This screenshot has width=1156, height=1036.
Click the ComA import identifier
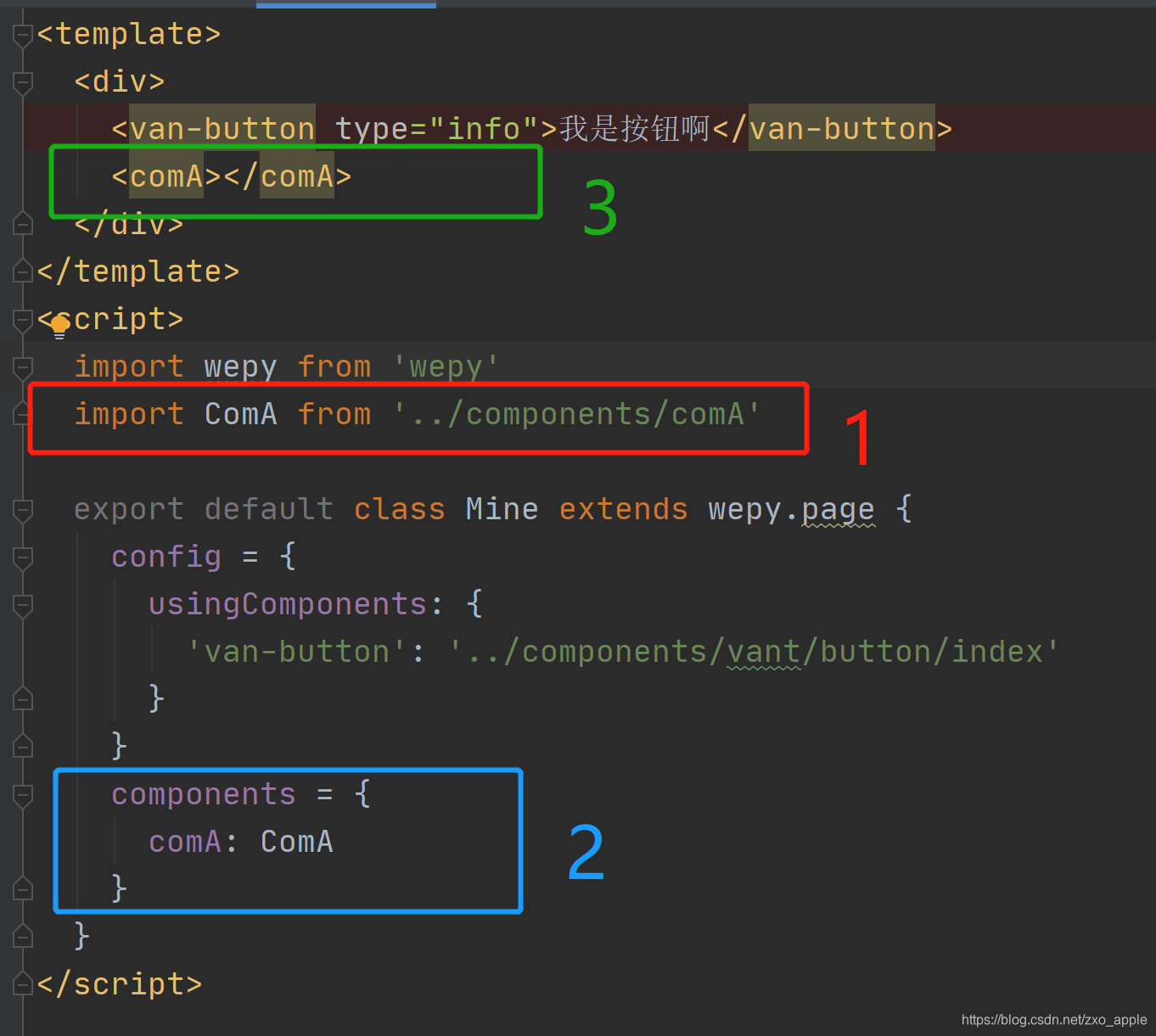point(241,414)
